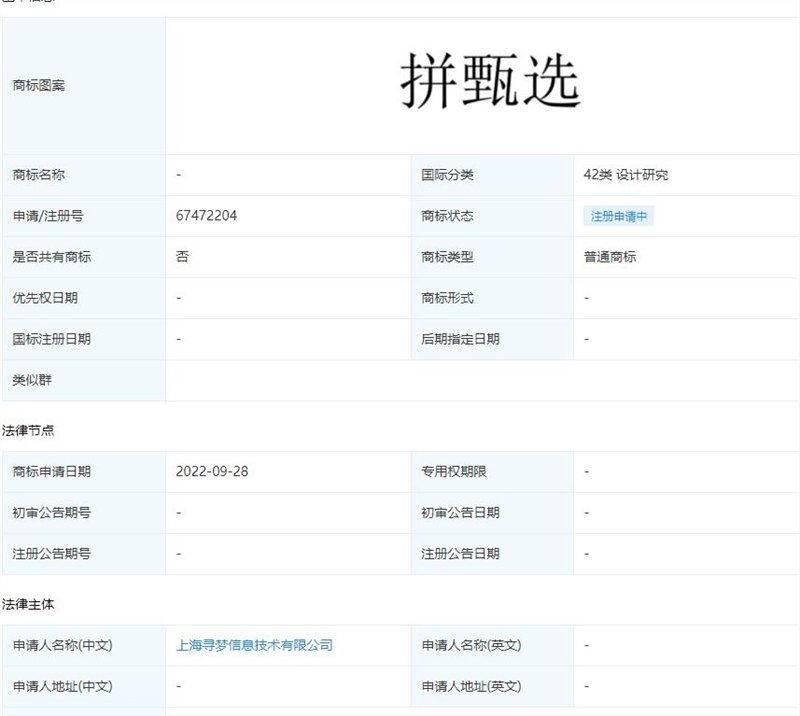Screen dimensions: 800x716
Task: Click the 专用权期限 label
Action: [454, 471]
